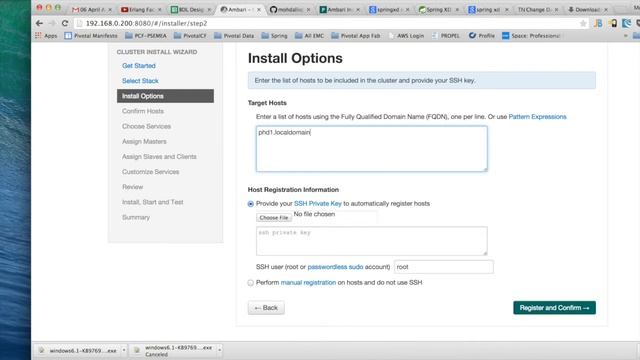Open the Profile bookmark
The image size is (640, 360).
482,36
